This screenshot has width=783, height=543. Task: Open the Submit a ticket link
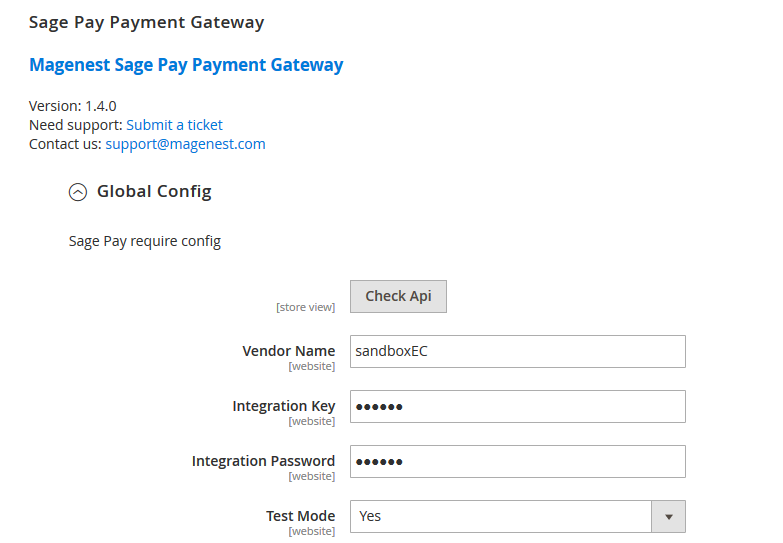click(x=174, y=125)
